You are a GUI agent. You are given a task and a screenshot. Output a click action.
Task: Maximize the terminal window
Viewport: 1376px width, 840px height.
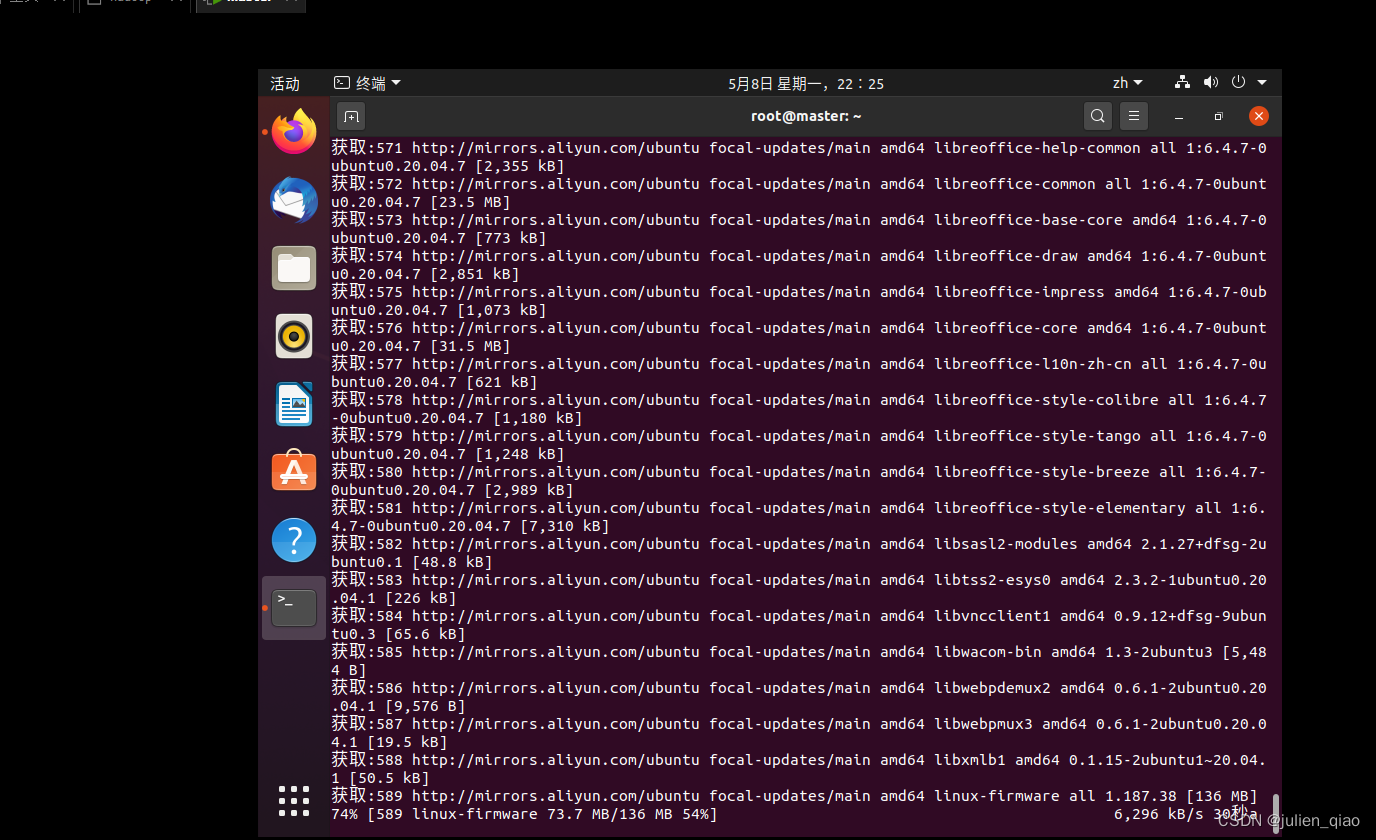click(x=1218, y=116)
